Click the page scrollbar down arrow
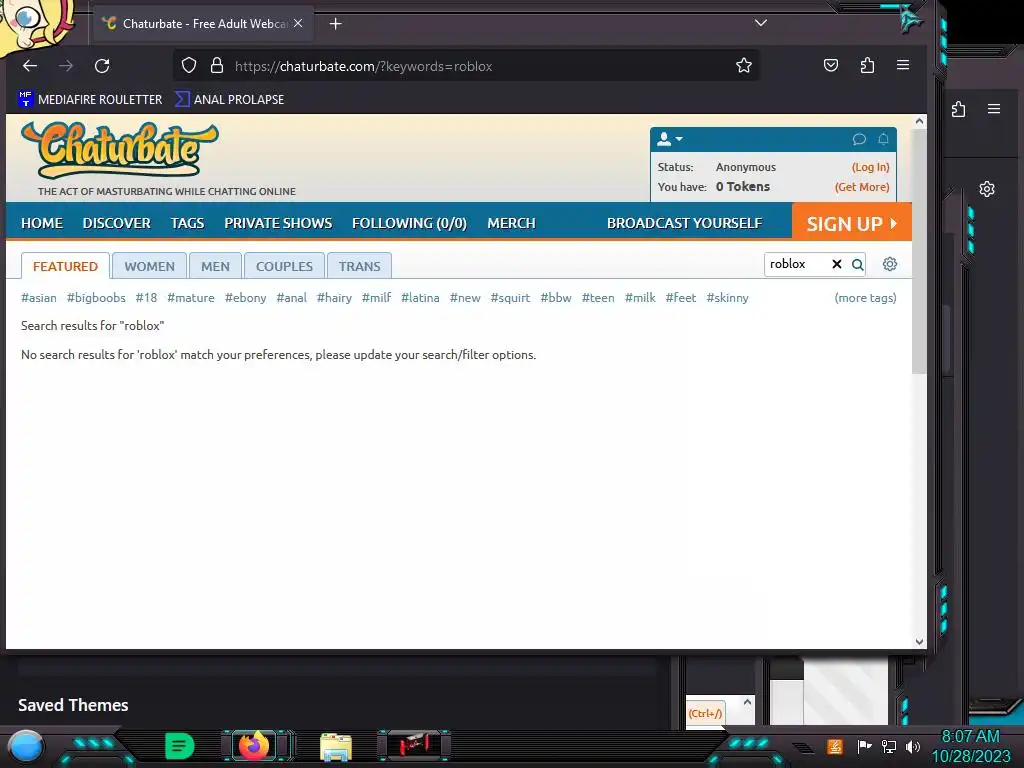1024x768 pixels. coord(920,641)
